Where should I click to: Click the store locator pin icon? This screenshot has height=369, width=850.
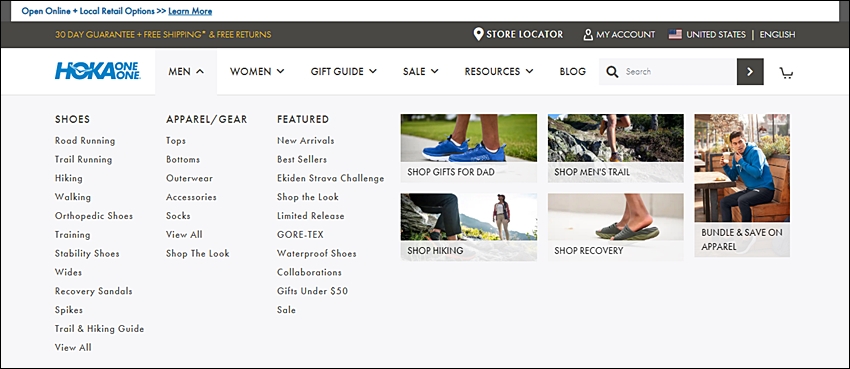click(478, 35)
